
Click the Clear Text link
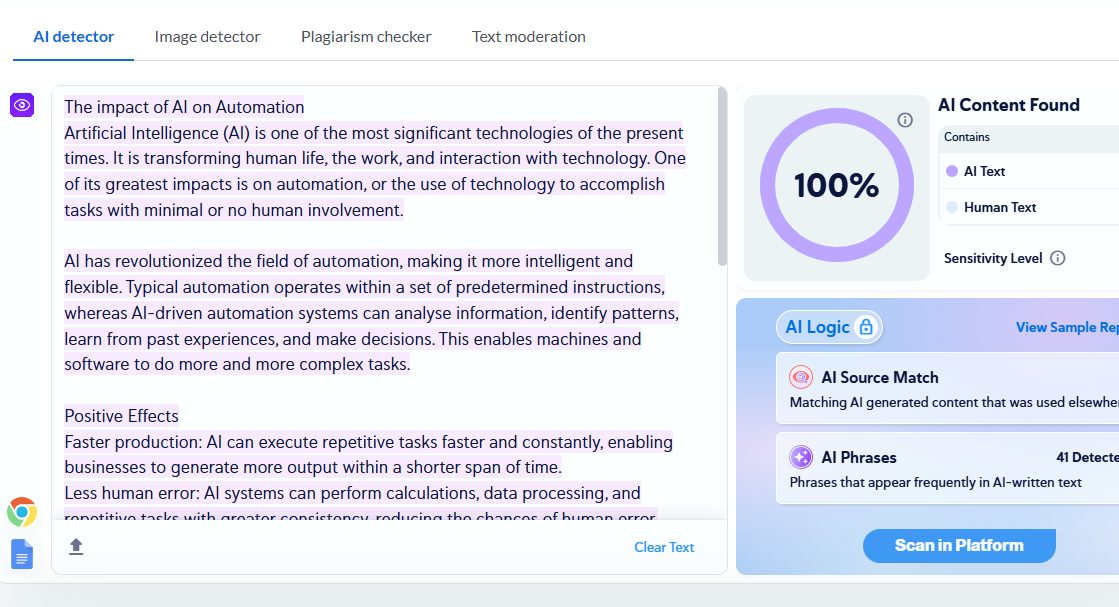[x=664, y=547]
